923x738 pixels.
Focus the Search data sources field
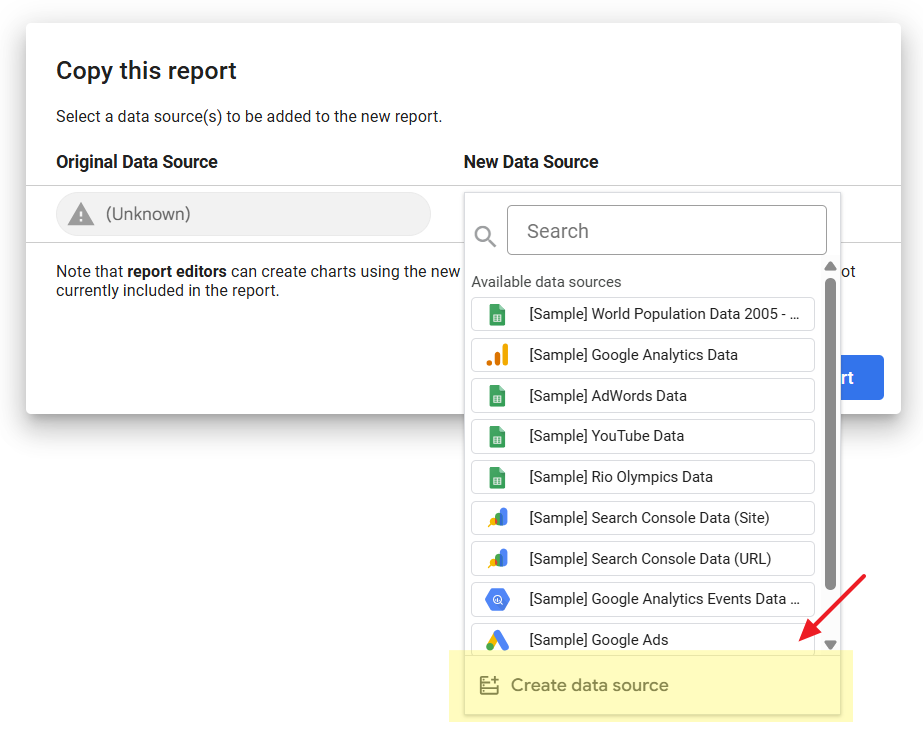coord(666,231)
